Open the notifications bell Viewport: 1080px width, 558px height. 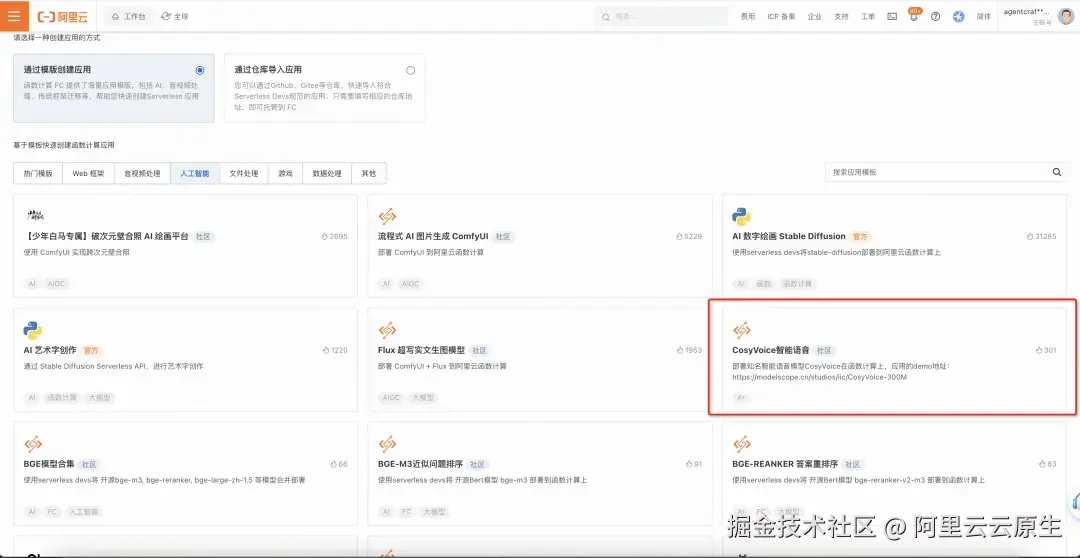(x=914, y=17)
